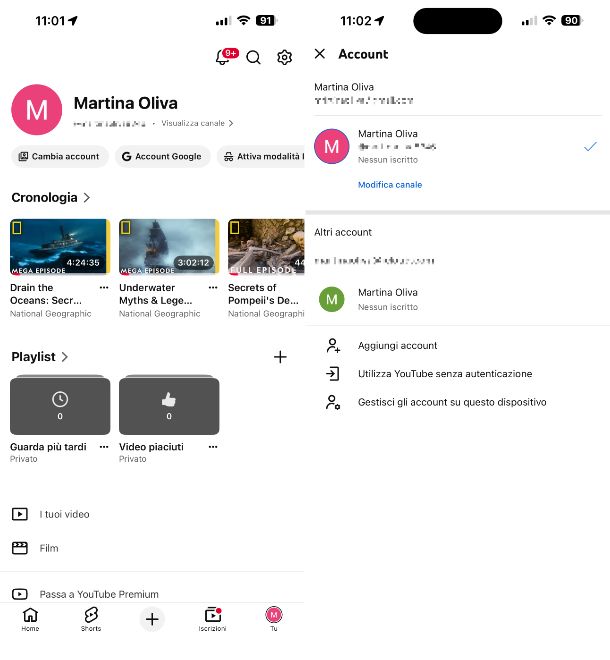Open Film menu item

coord(152,548)
